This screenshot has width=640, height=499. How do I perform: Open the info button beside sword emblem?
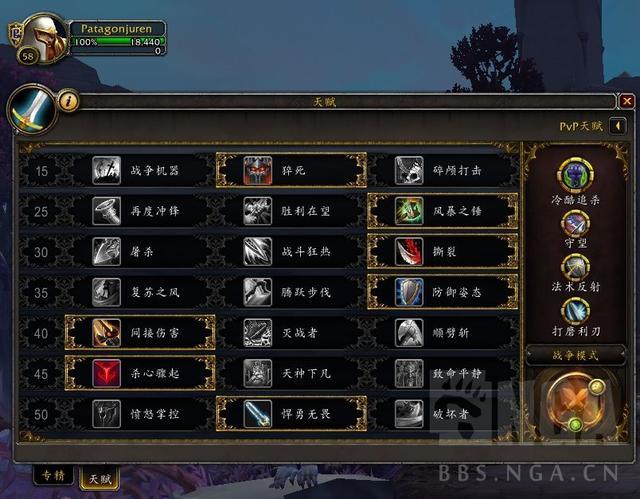[x=69, y=100]
